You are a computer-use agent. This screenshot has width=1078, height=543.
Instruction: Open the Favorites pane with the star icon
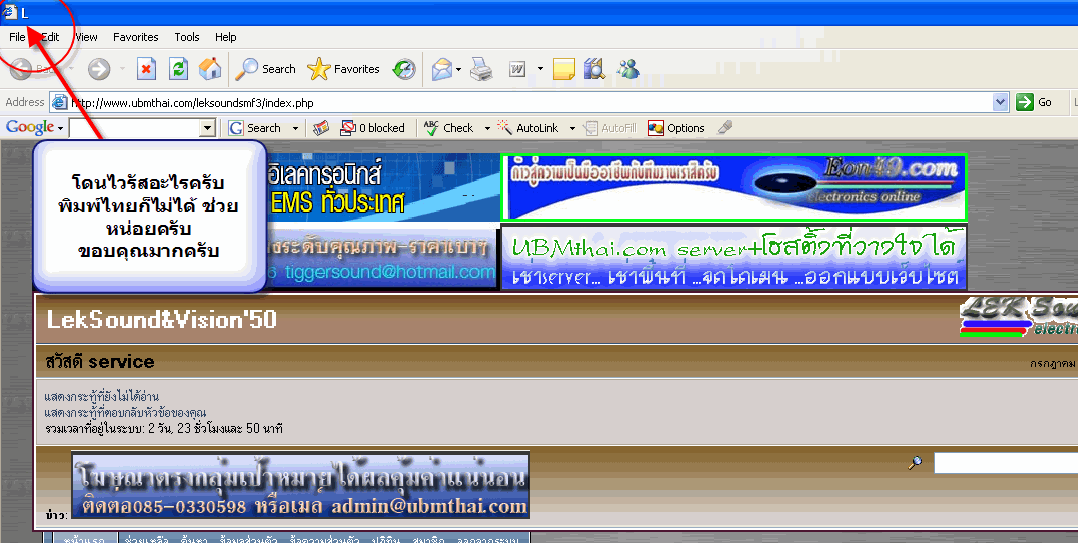[343, 69]
